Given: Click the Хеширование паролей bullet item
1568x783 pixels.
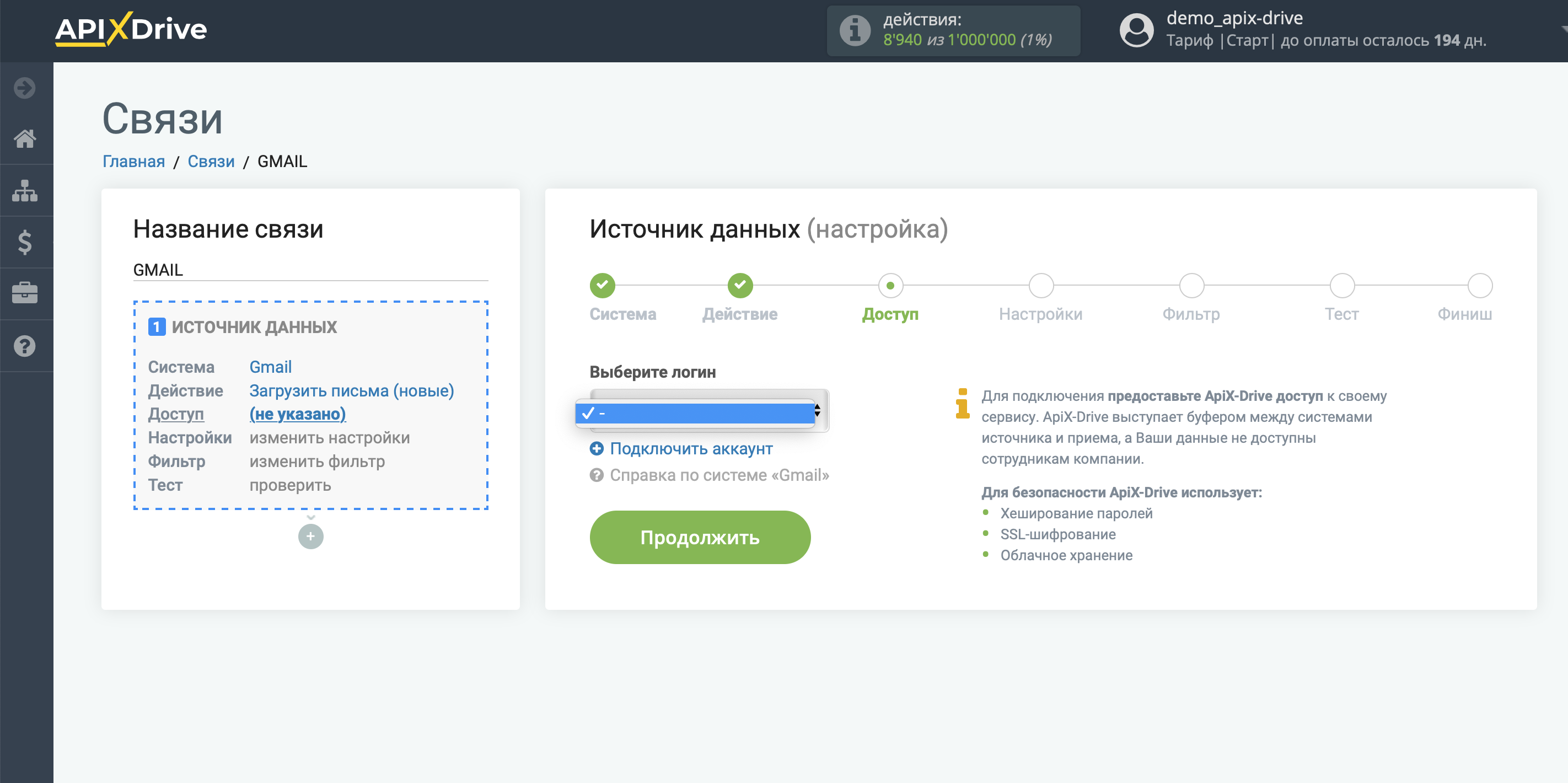Looking at the screenshot, I should tap(1076, 513).
